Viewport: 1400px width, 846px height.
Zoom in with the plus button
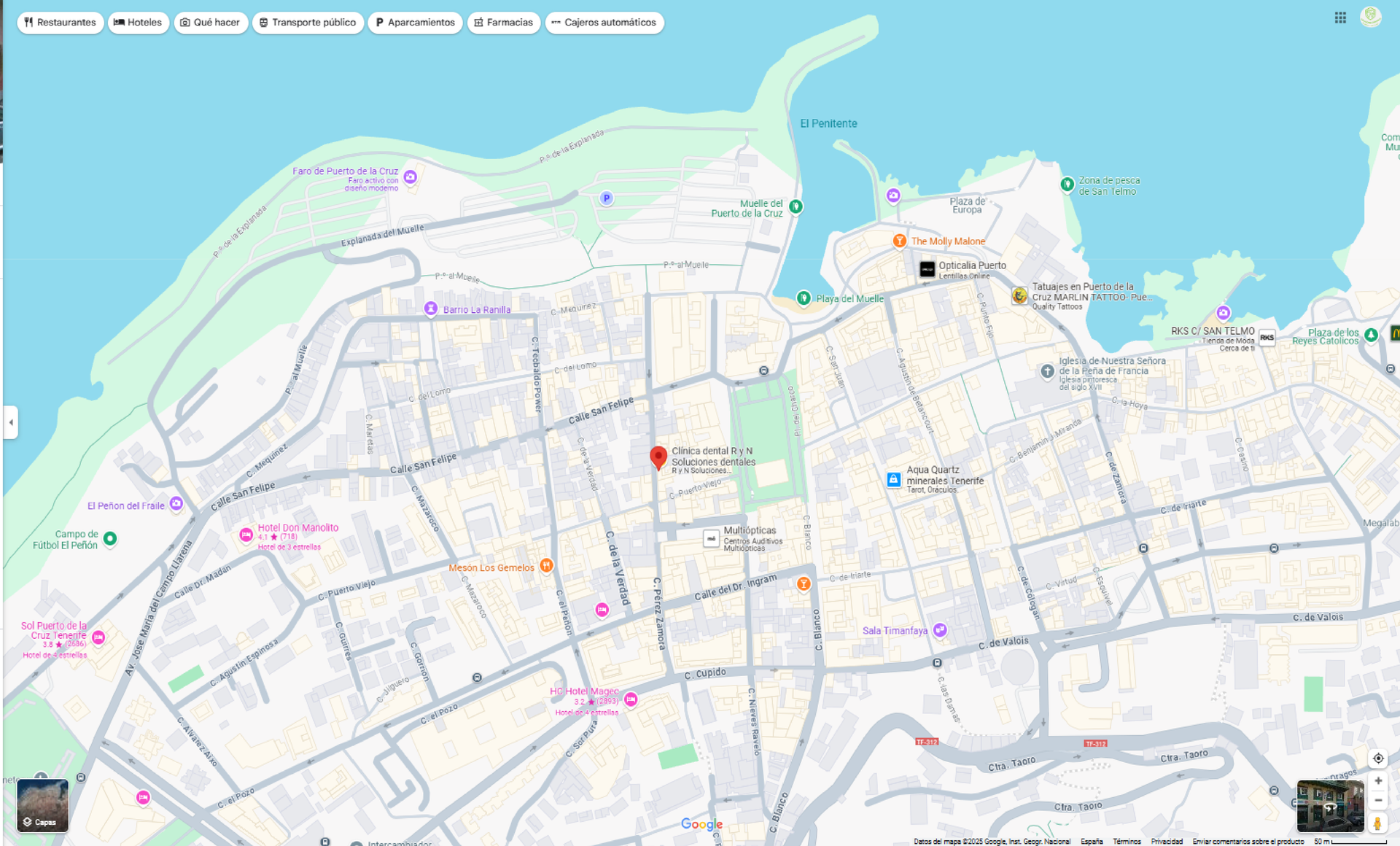point(1377,781)
